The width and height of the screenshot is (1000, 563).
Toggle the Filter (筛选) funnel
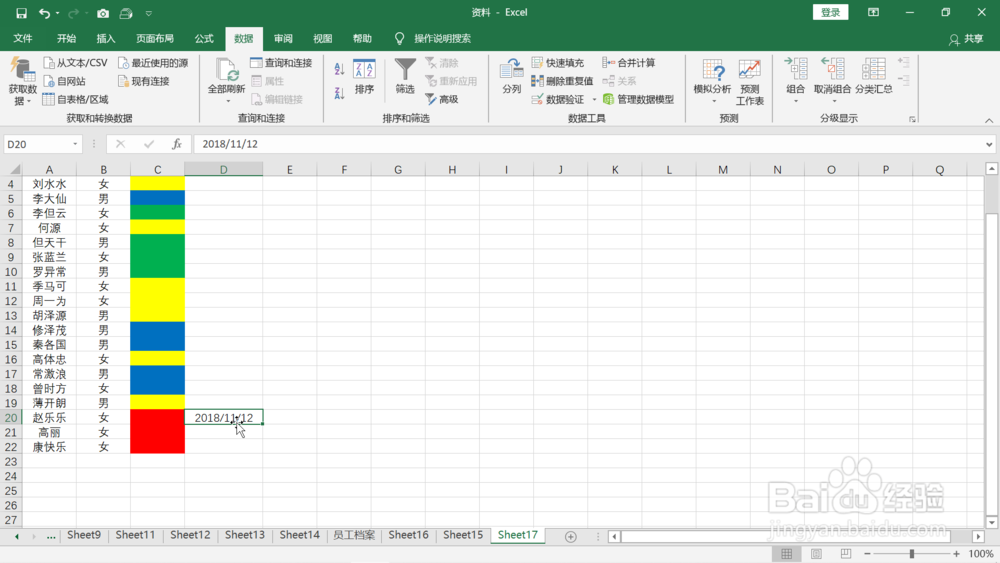[405, 76]
